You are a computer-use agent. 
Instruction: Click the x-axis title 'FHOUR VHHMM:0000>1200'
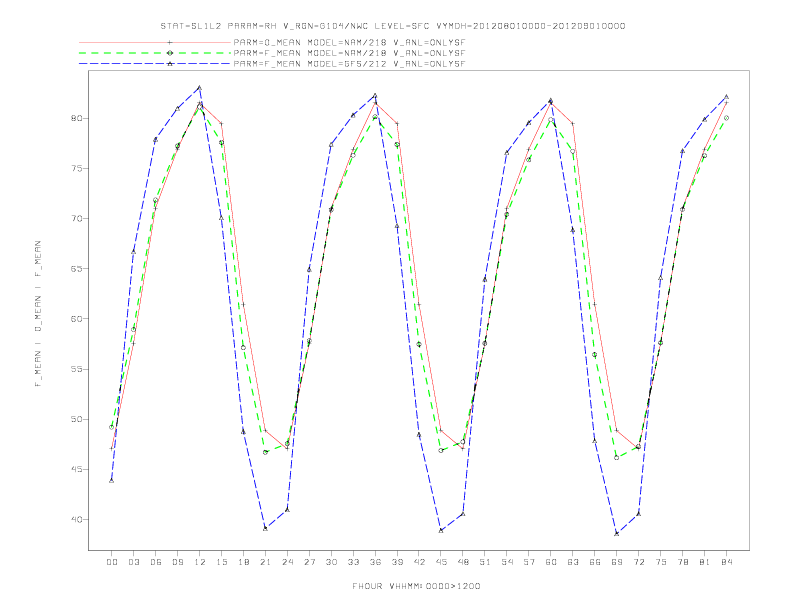(416, 586)
